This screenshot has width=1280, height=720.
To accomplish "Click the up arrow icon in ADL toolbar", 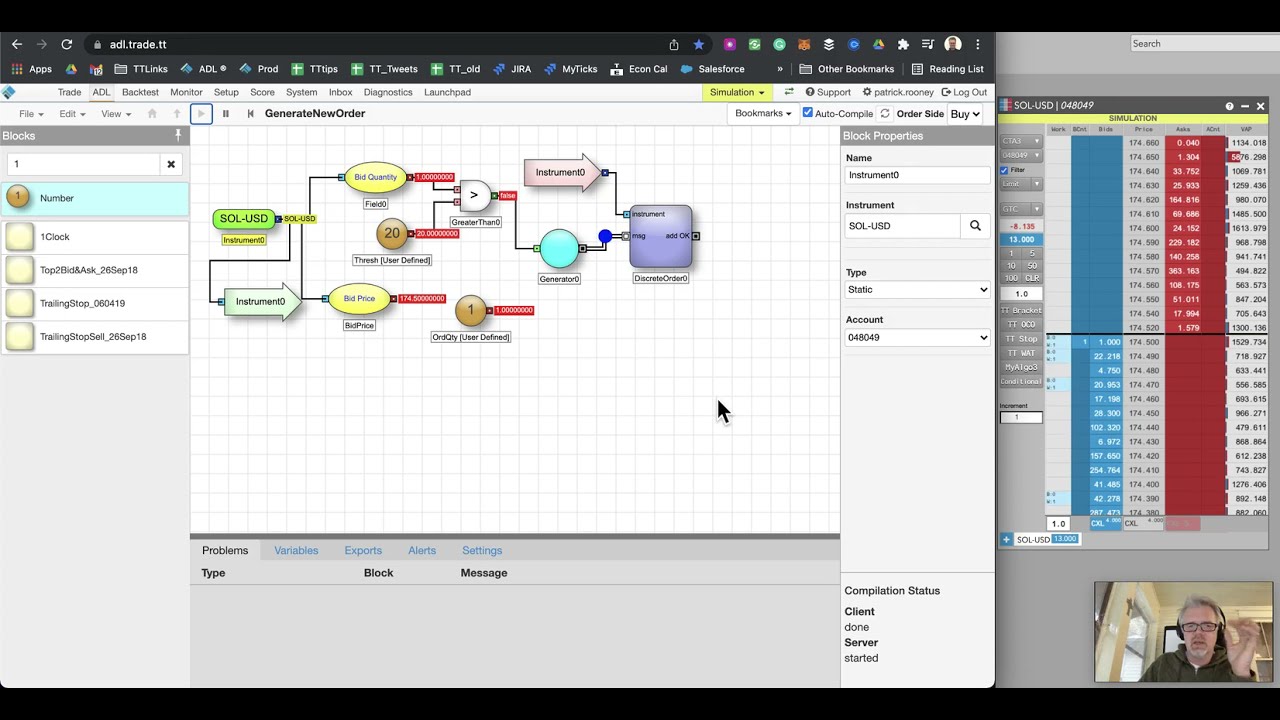I will [x=177, y=114].
